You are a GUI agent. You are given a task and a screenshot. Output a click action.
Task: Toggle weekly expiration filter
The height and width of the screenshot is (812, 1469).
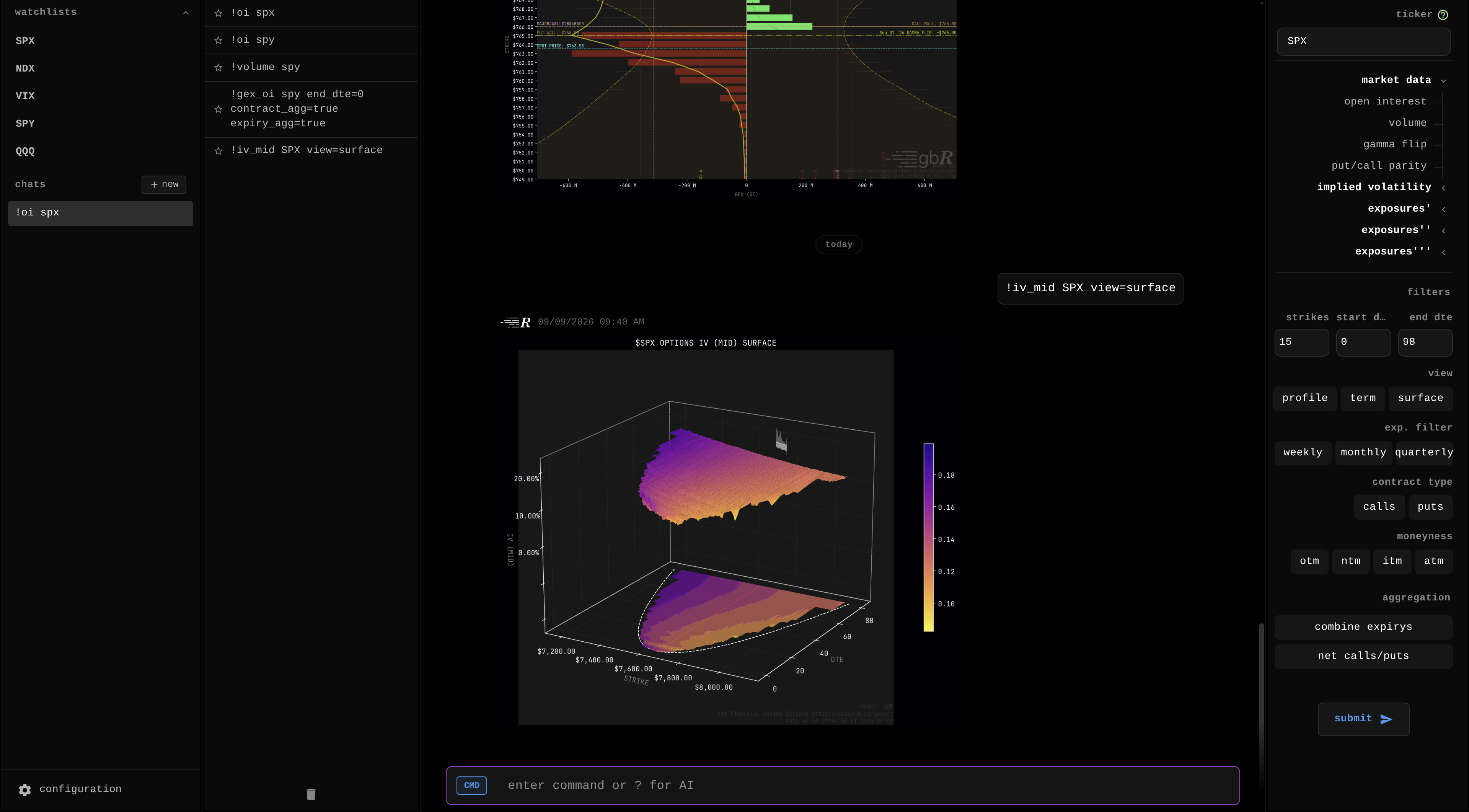point(1303,453)
